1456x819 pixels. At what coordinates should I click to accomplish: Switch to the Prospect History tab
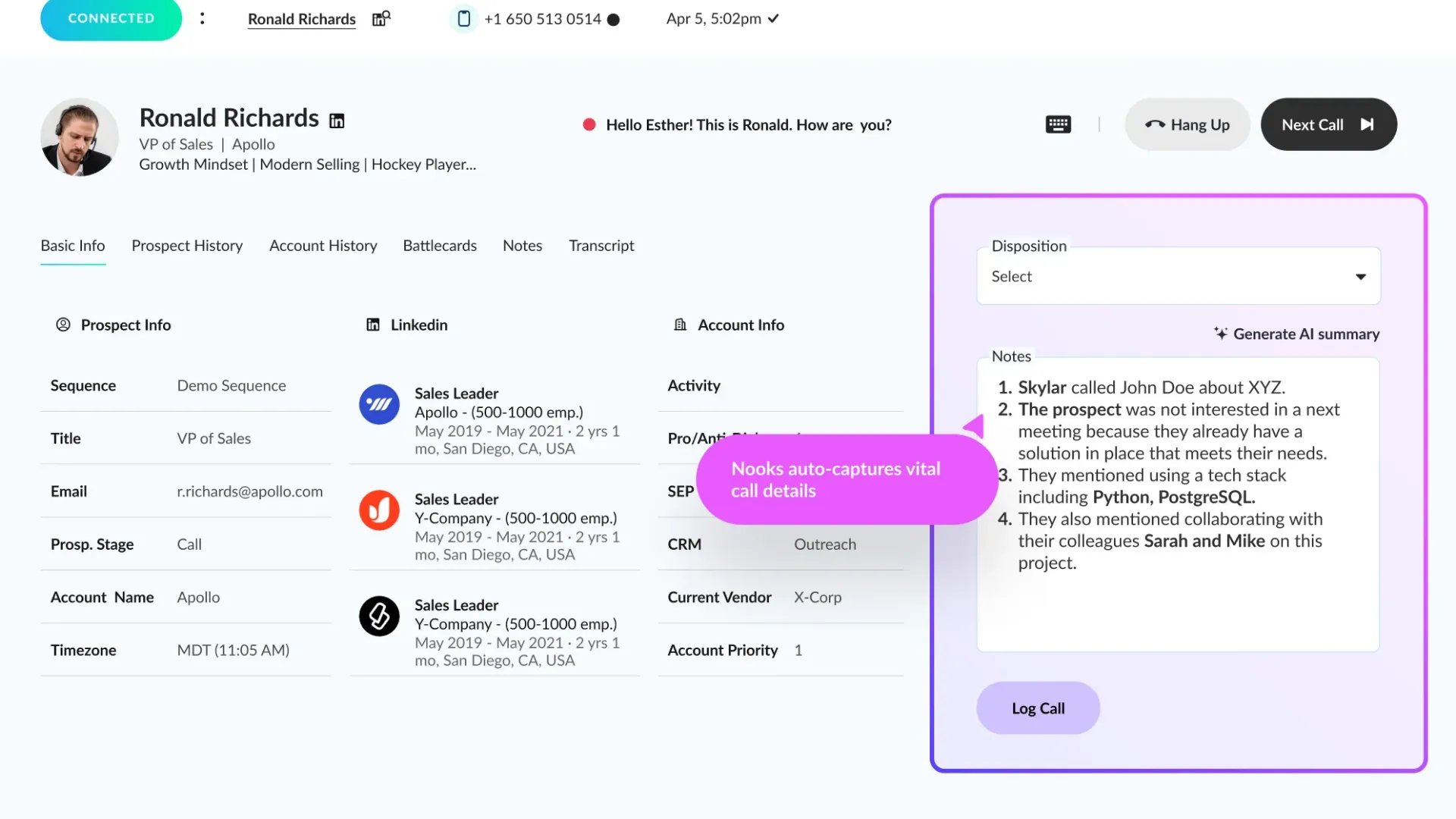pyautogui.click(x=187, y=246)
